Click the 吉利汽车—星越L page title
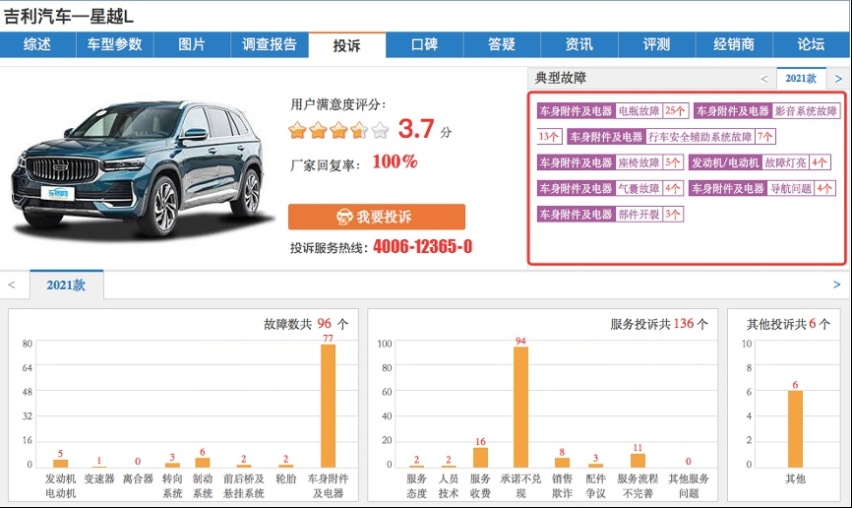The height and width of the screenshot is (508, 852). tap(68, 16)
